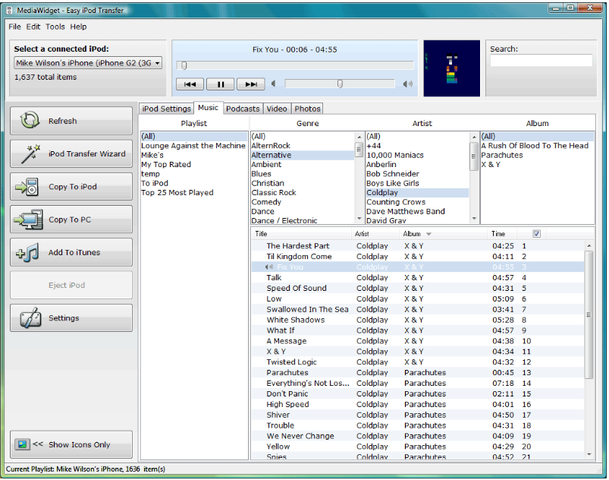Open the connected iPod dropdown
Image resolution: width=609 pixels, height=480 pixels.
(157, 63)
